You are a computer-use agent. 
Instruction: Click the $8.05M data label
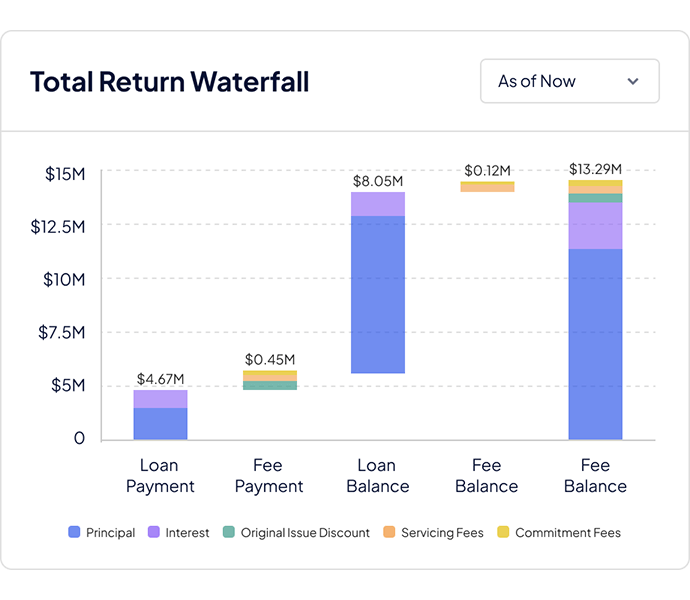378,181
